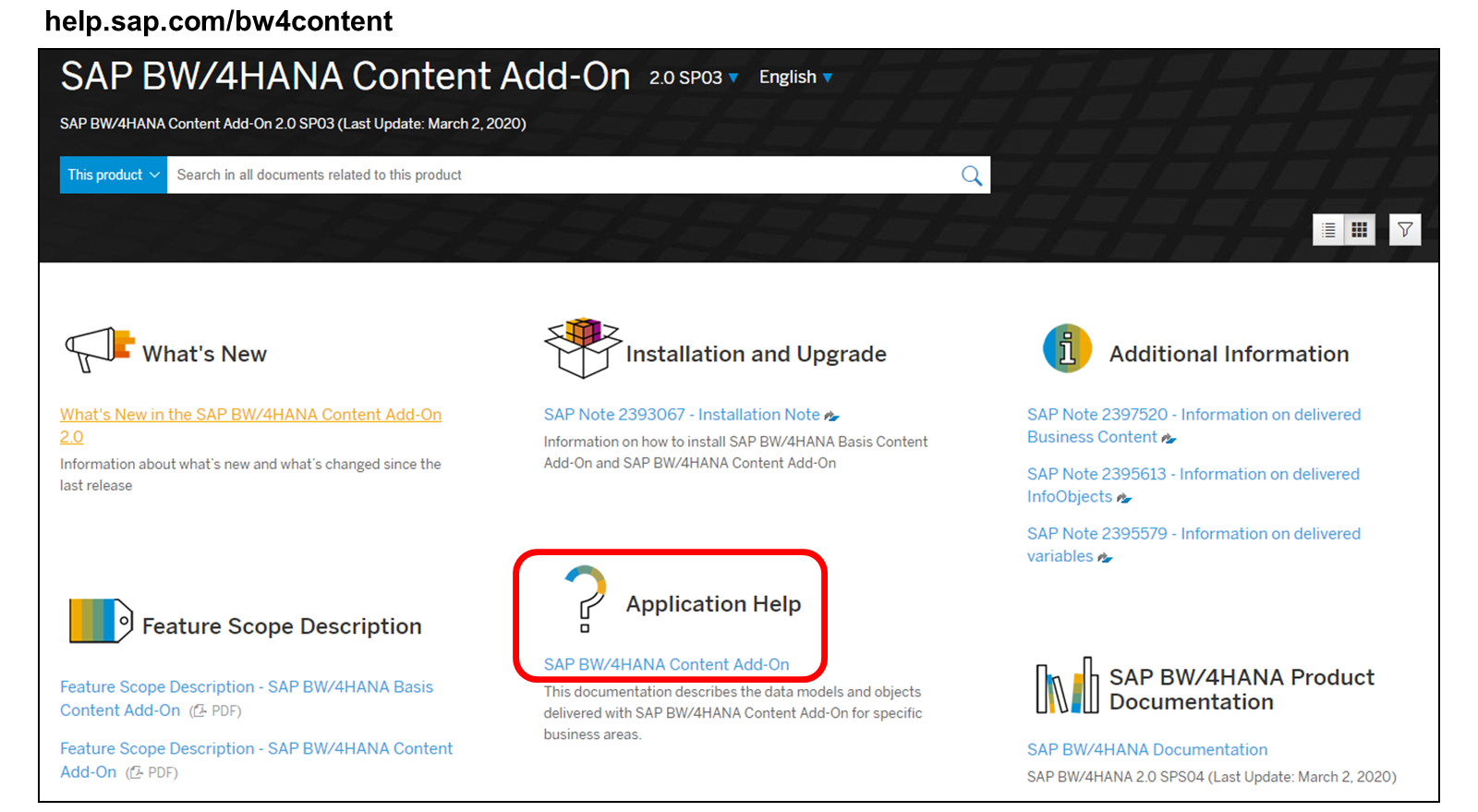The width and height of the screenshot is (1478, 812).
Task: Click external link icon after Installation Note
Action: (x=831, y=417)
